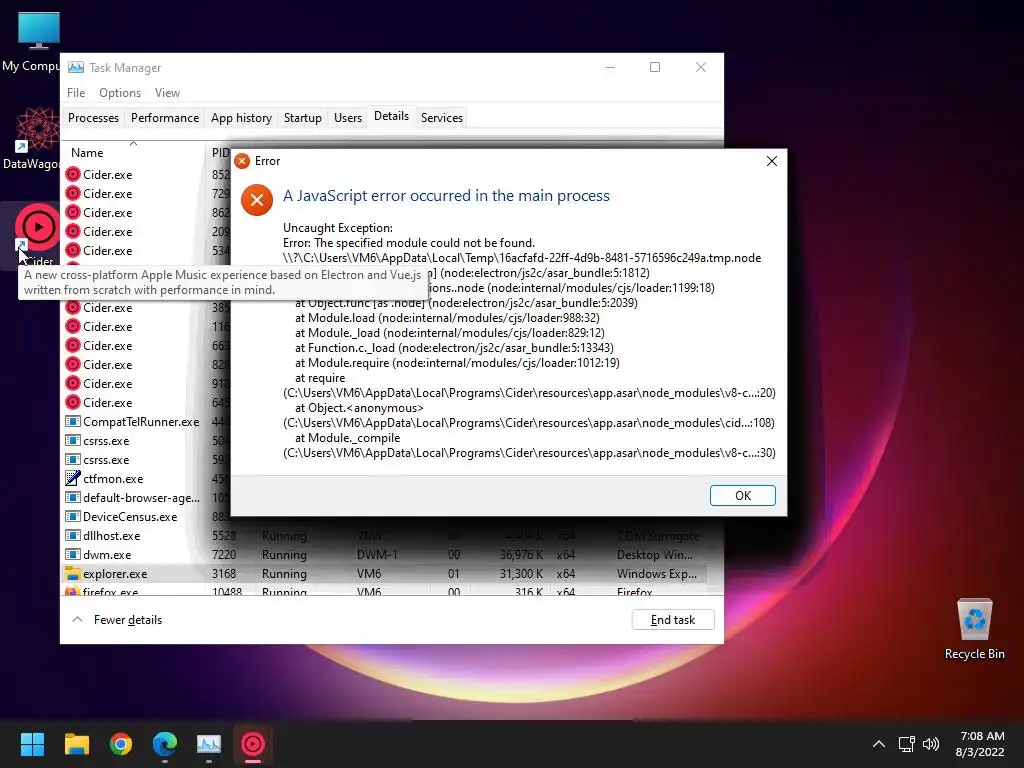The height and width of the screenshot is (768, 1024).
Task: Switch to the Processes tab
Action: [x=93, y=118]
